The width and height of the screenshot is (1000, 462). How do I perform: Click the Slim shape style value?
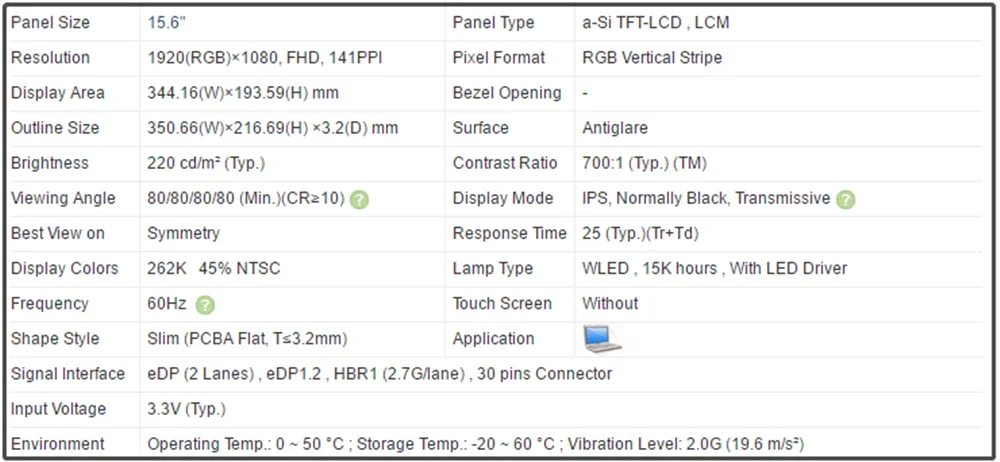click(247, 339)
